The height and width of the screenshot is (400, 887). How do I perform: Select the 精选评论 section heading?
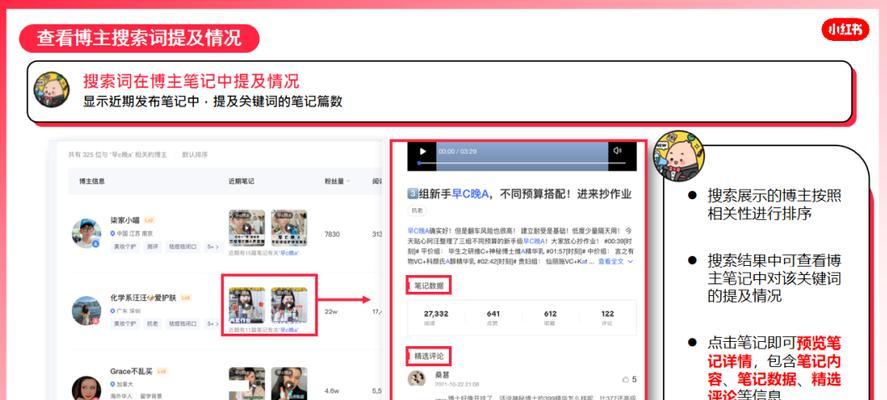click(x=429, y=356)
